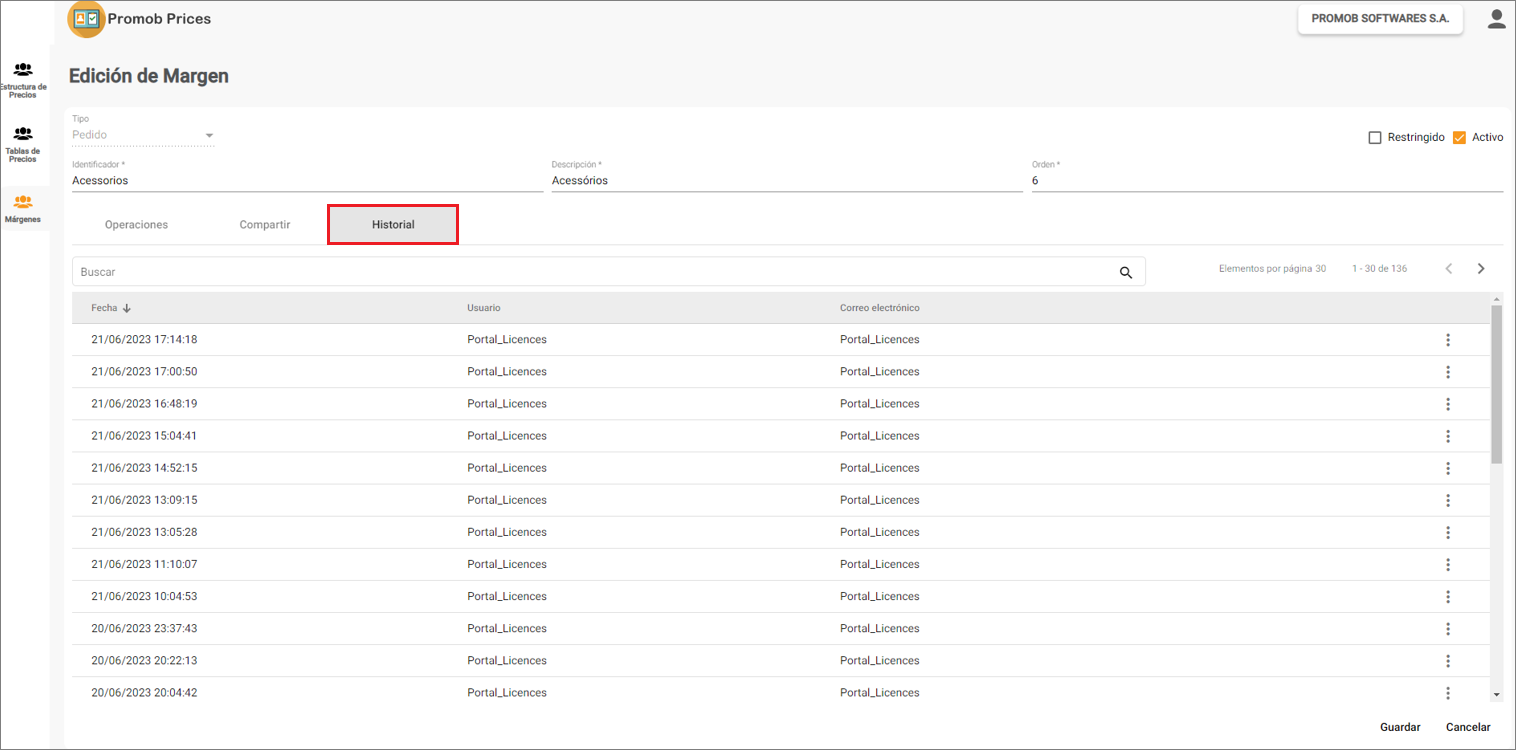The width and height of the screenshot is (1516, 750).
Task: Uncheck the Activo checkbox
Action: click(x=1459, y=137)
